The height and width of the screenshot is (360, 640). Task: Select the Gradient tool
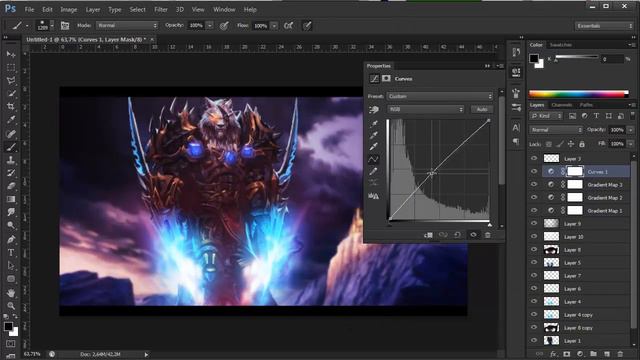point(11,199)
